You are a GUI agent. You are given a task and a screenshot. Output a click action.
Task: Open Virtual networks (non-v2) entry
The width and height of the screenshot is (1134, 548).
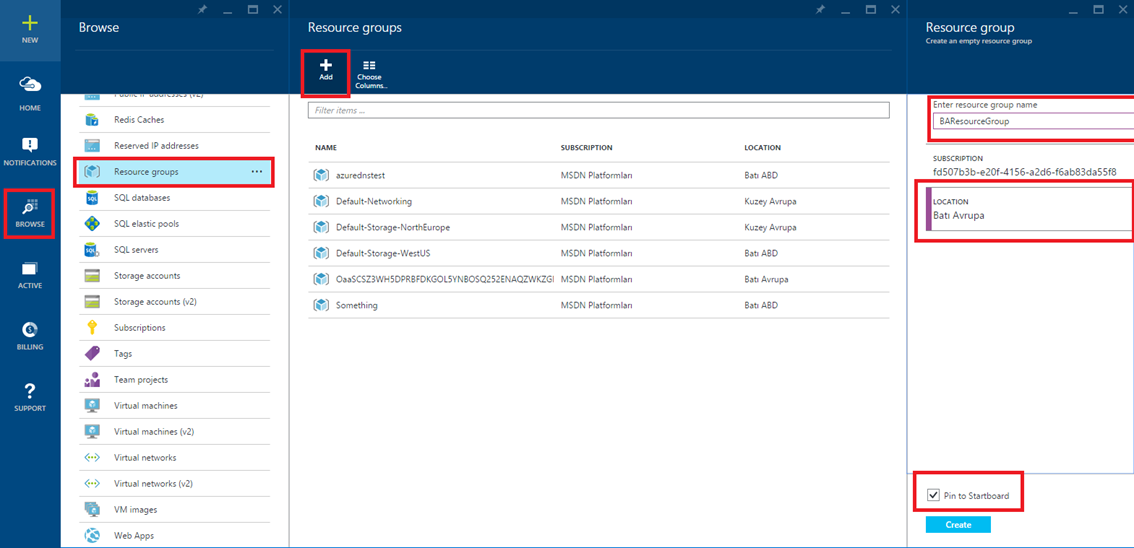pyautogui.click(x=174, y=458)
